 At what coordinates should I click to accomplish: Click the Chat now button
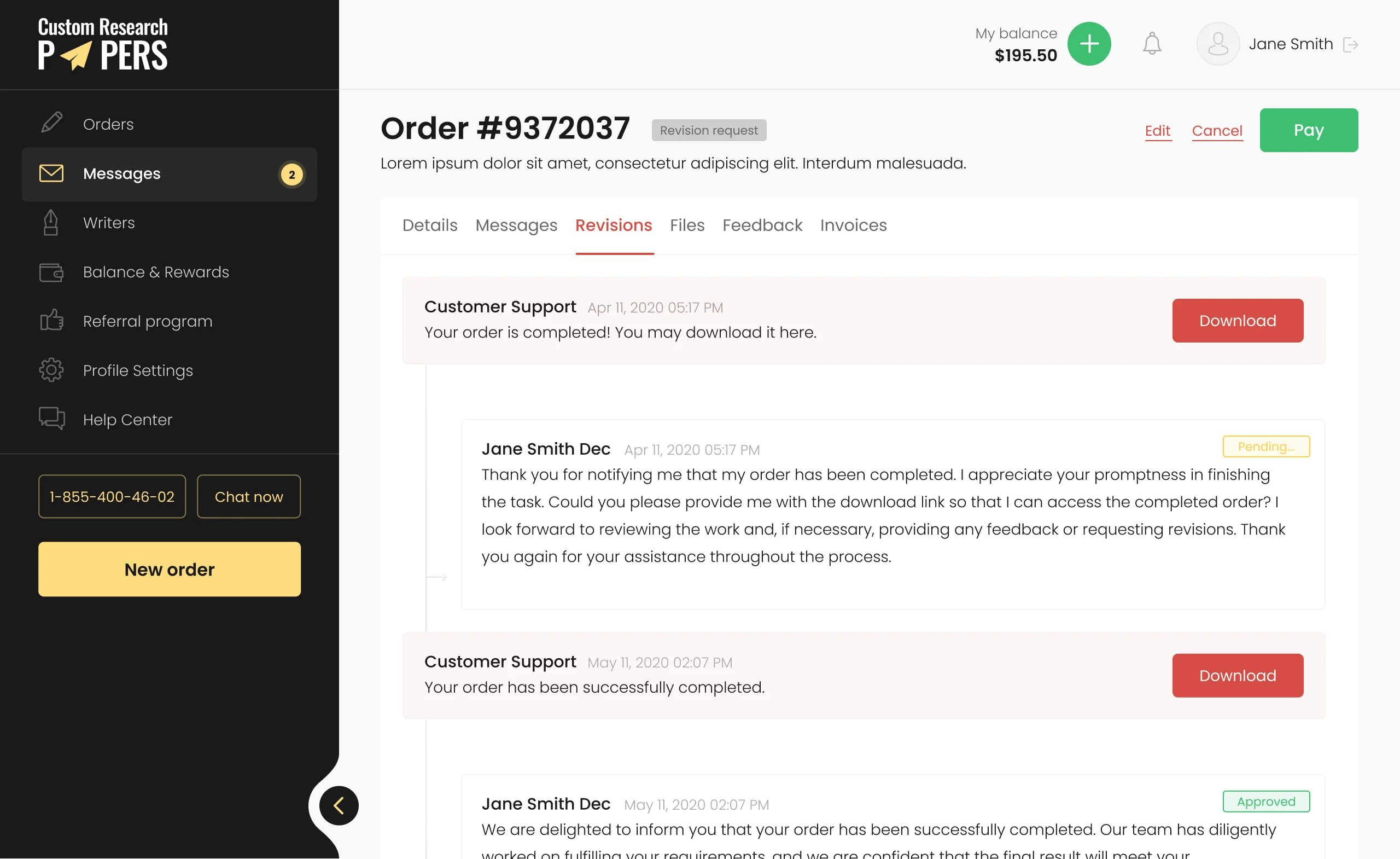click(248, 496)
